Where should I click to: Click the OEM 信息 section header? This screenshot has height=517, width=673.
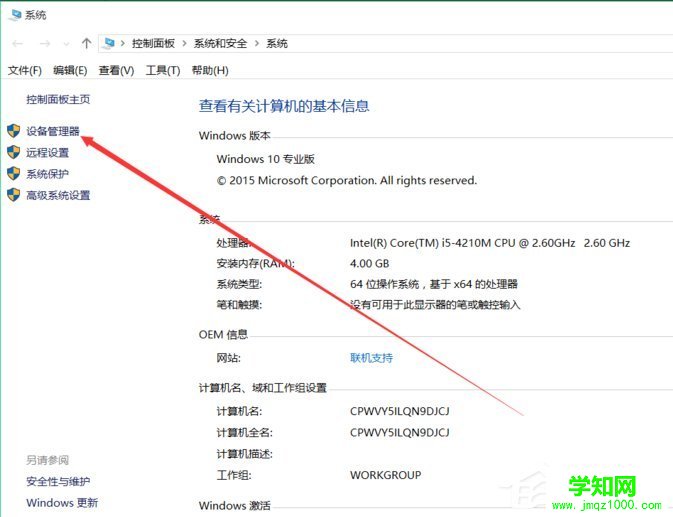click(223, 335)
